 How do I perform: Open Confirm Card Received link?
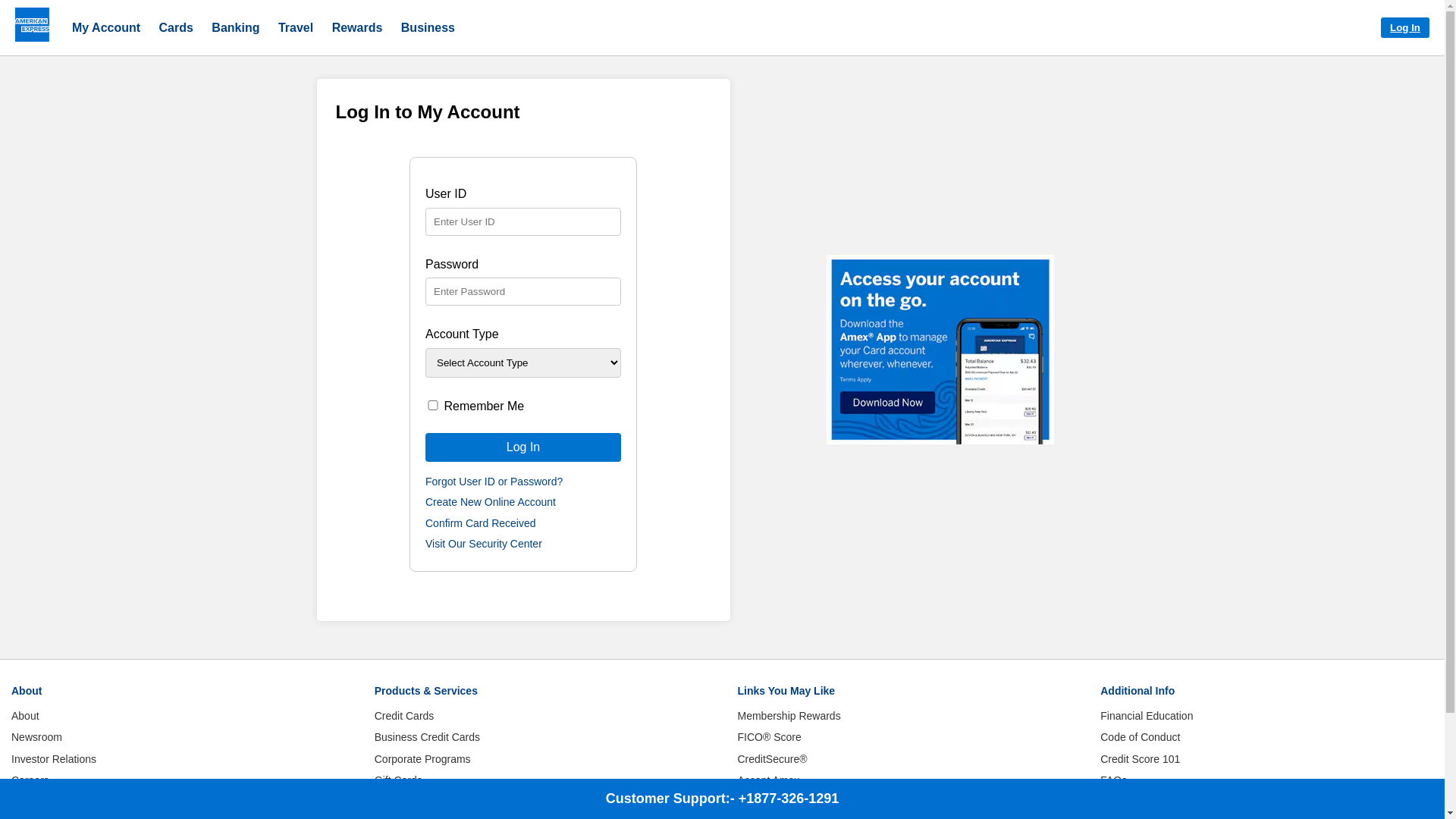[480, 523]
